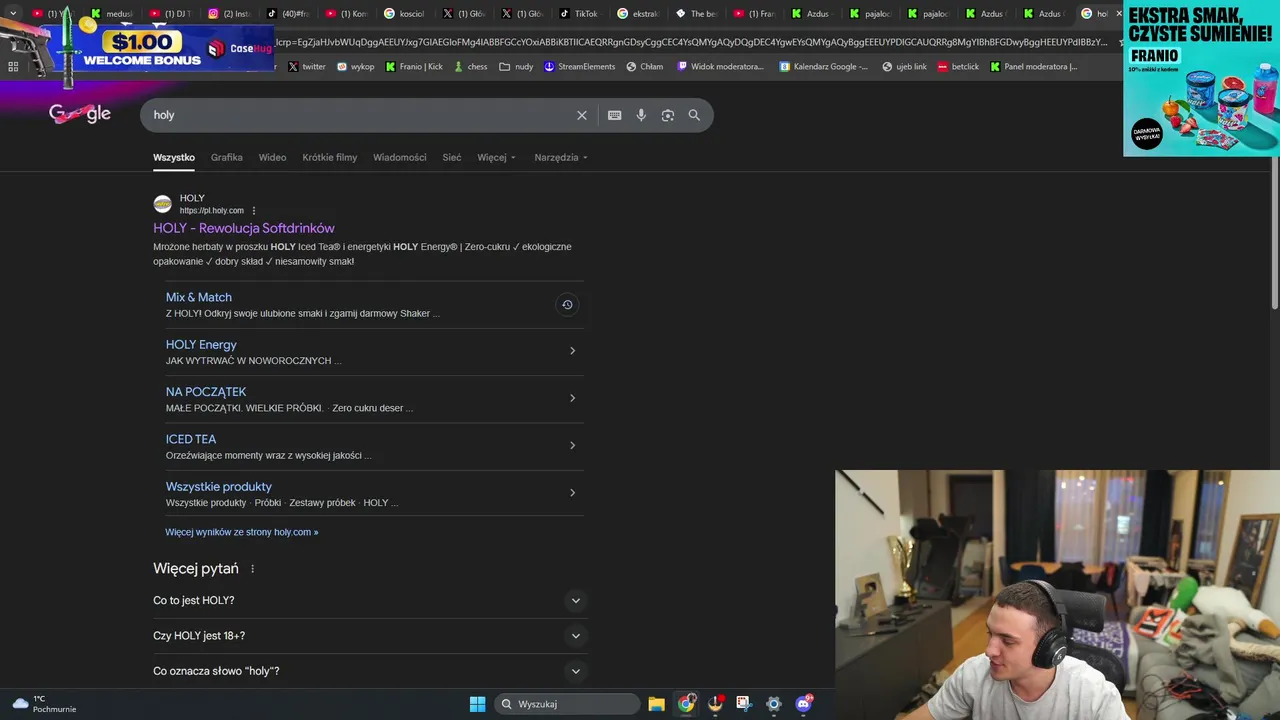
Task: Open Więcej wyników ze strony holy.com link
Action: (x=242, y=532)
